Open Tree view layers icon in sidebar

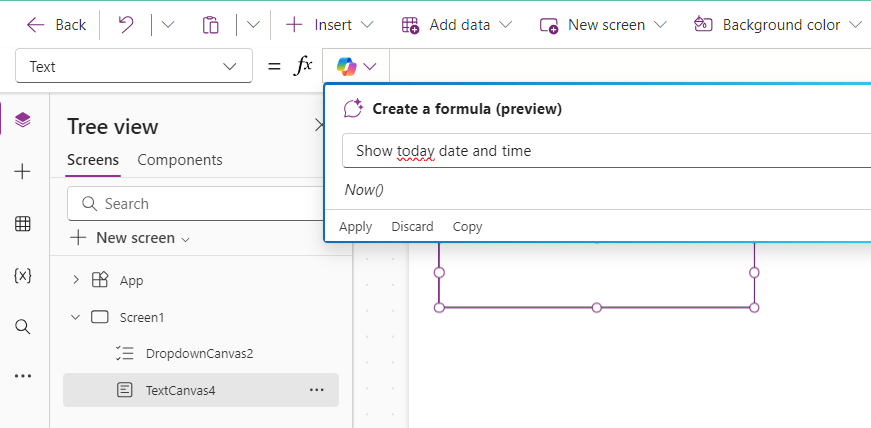coord(23,120)
